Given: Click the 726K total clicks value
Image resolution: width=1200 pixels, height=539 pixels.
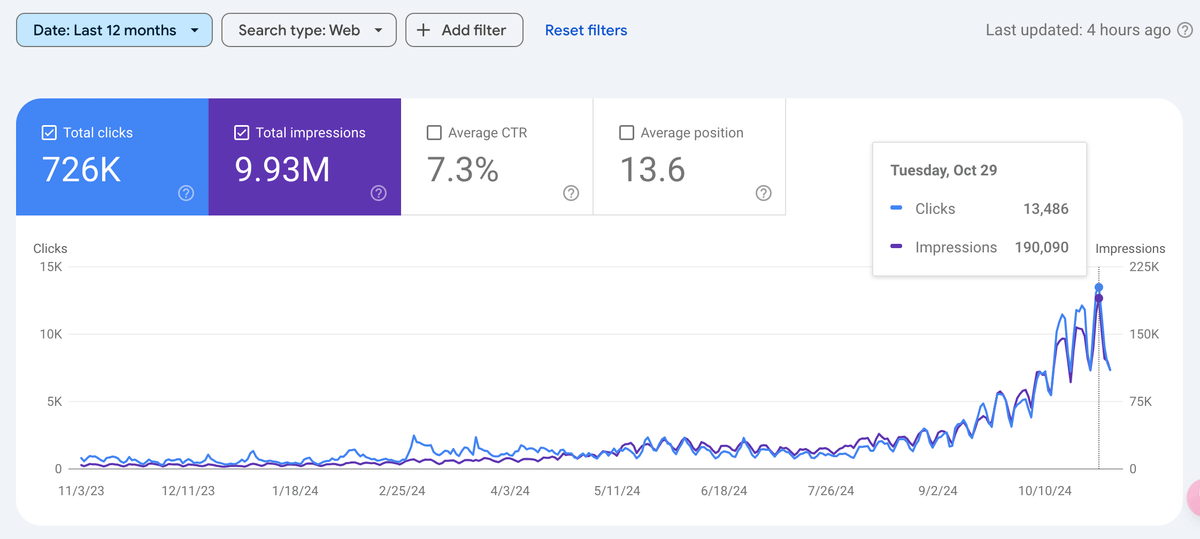Looking at the screenshot, I should click(x=82, y=170).
